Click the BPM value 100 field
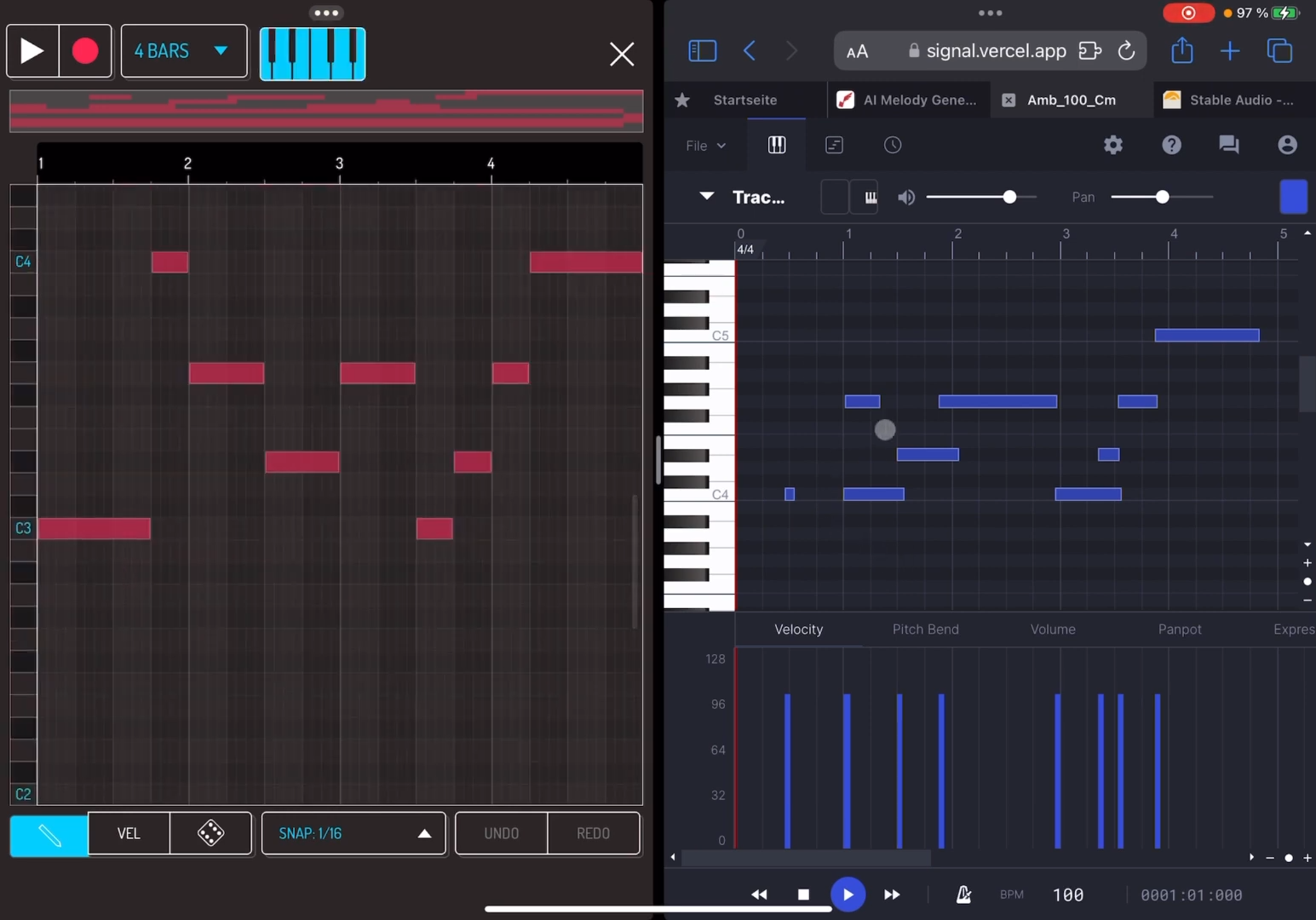 pos(1068,894)
